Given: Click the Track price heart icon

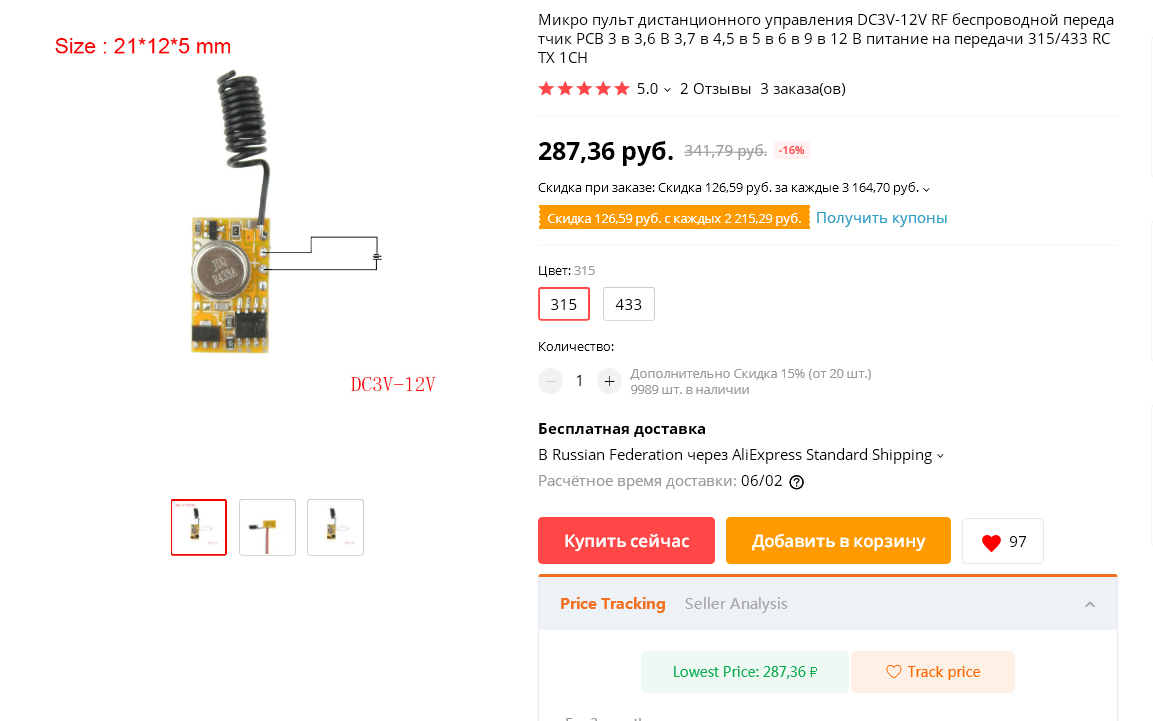Looking at the screenshot, I should pyautogui.click(x=893, y=672).
